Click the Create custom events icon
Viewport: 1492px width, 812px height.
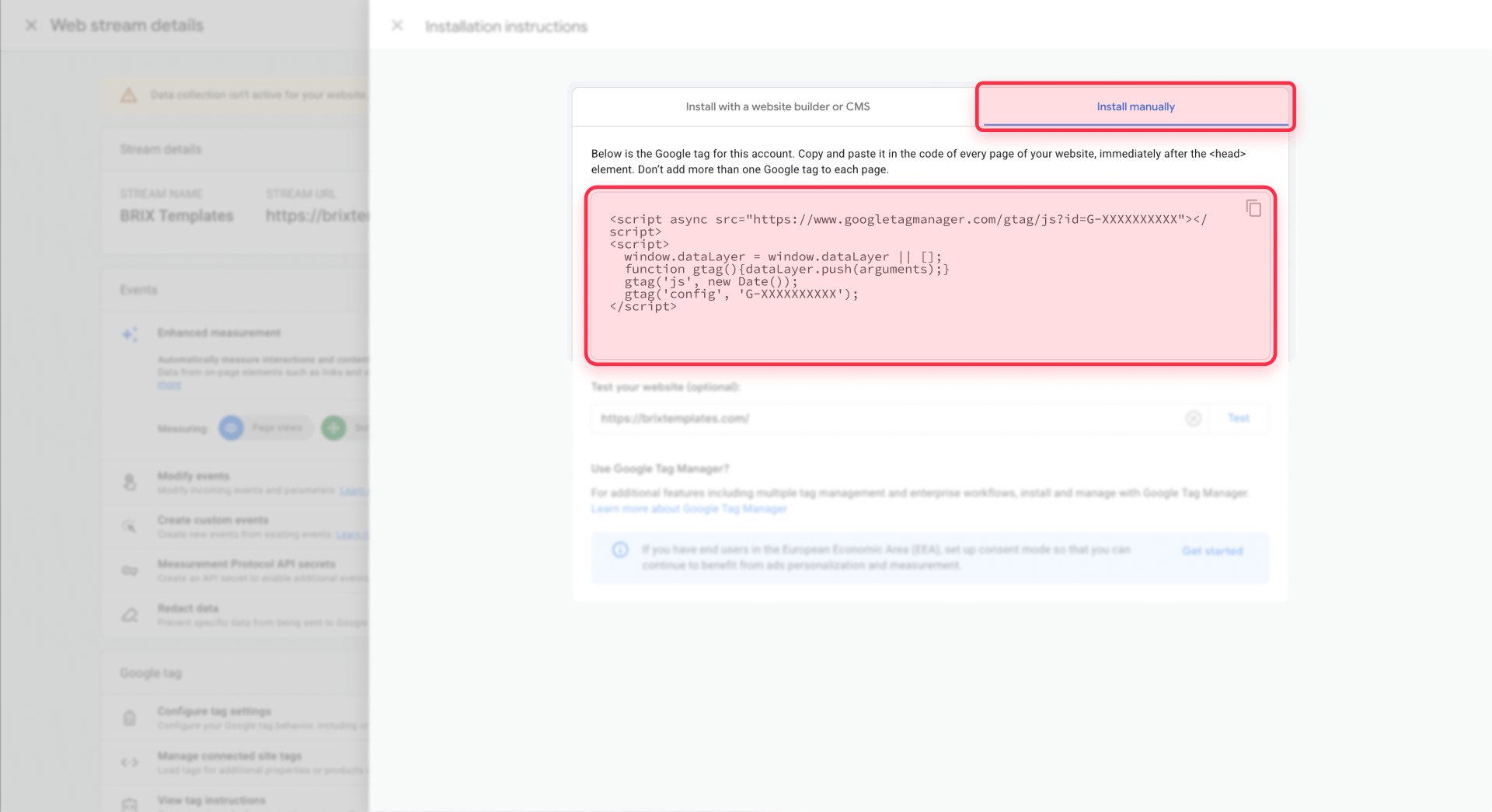130,527
